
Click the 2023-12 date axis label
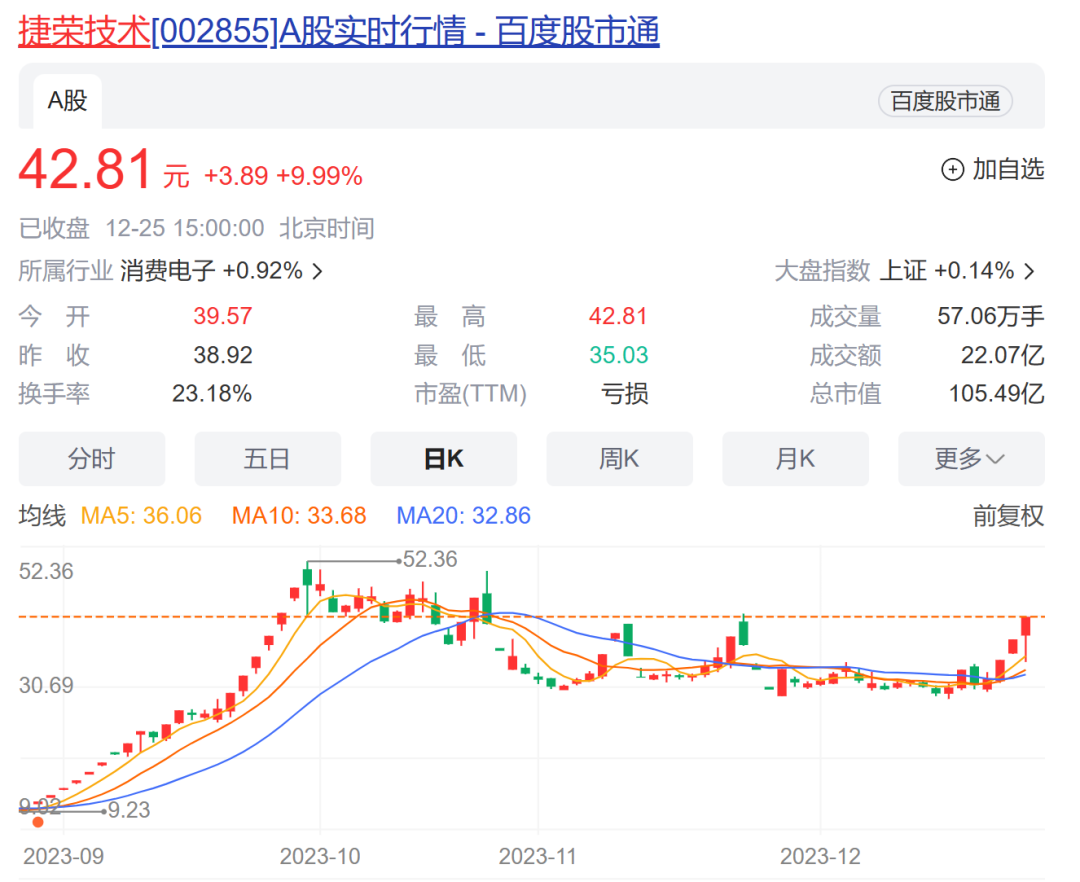(x=820, y=857)
